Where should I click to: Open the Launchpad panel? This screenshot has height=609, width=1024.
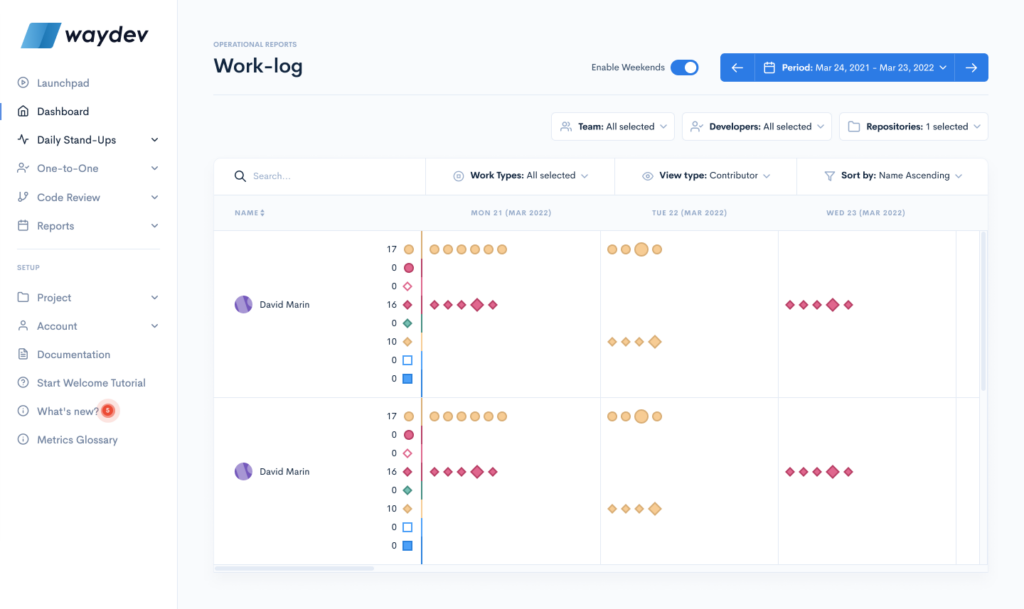click(x=23, y=83)
